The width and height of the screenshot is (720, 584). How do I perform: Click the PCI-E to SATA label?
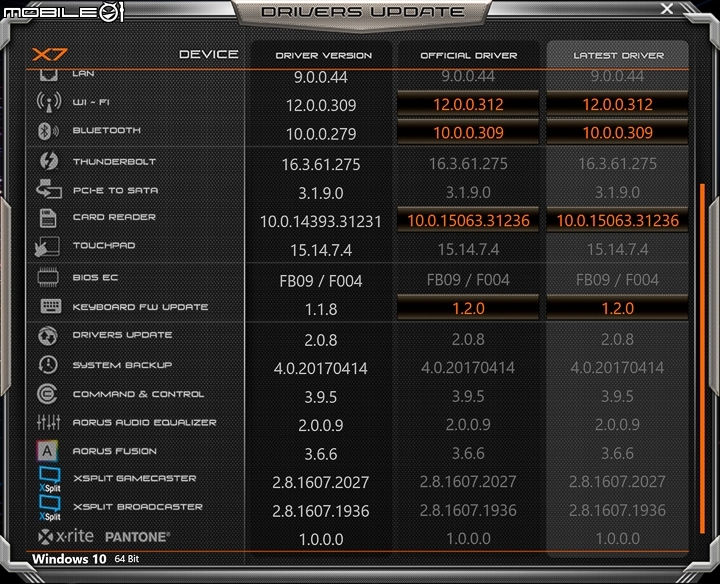tap(115, 190)
